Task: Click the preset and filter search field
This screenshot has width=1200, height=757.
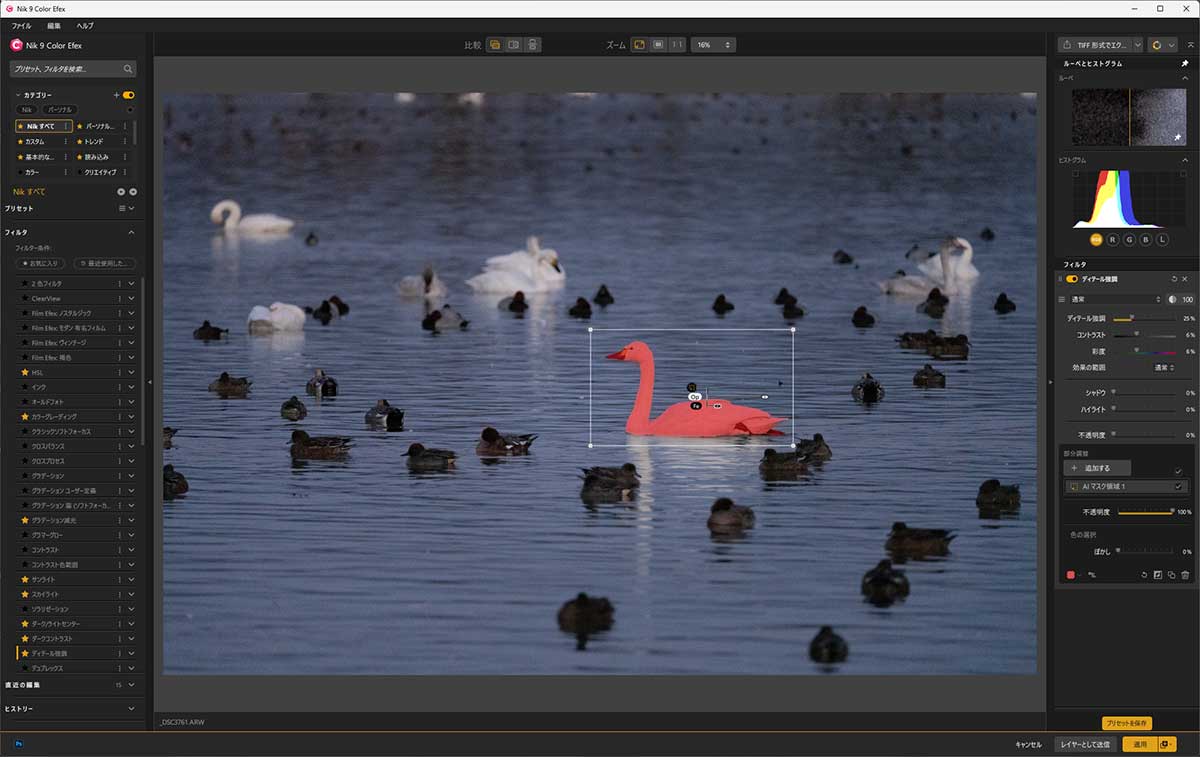Action: click(x=68, y=69)
